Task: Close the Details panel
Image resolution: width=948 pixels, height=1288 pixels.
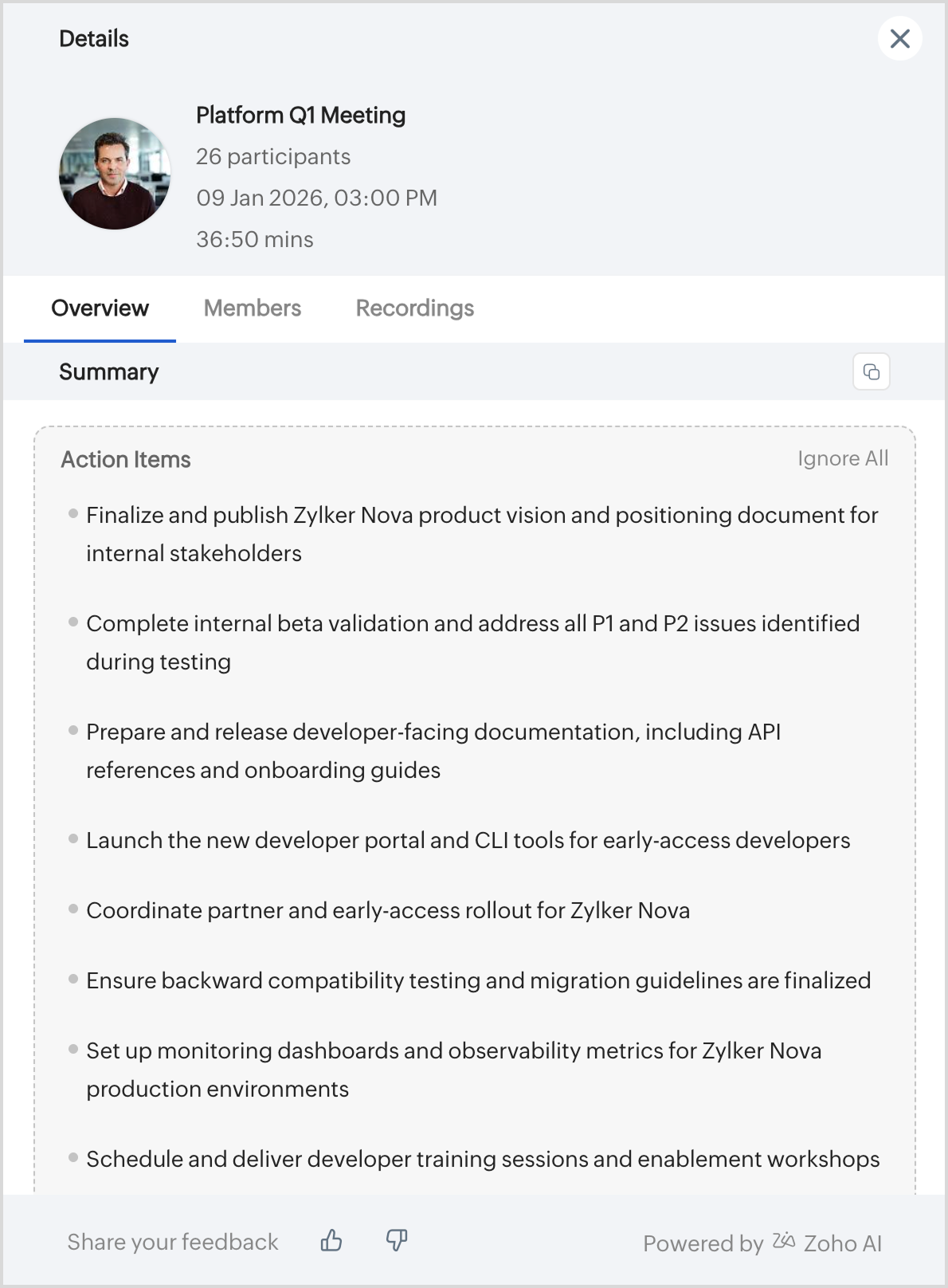Action: pyautogui.click(x=899, y=38)
